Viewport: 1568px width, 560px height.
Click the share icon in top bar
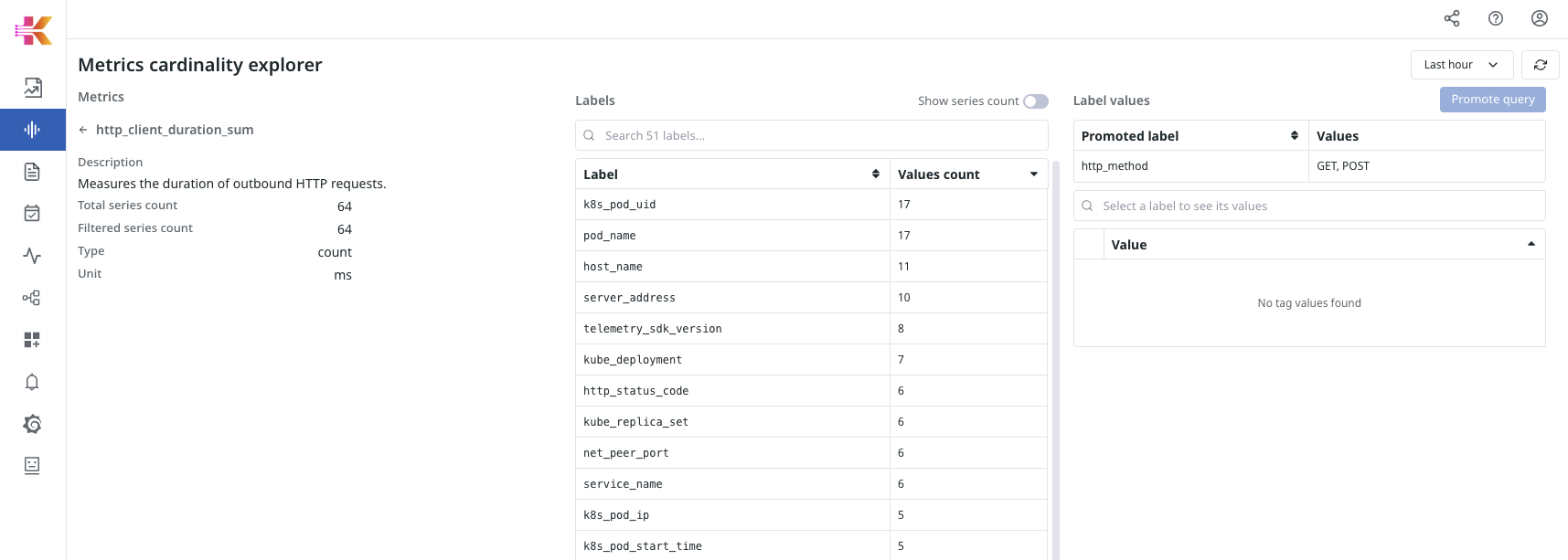click(x=1451, y=18)
